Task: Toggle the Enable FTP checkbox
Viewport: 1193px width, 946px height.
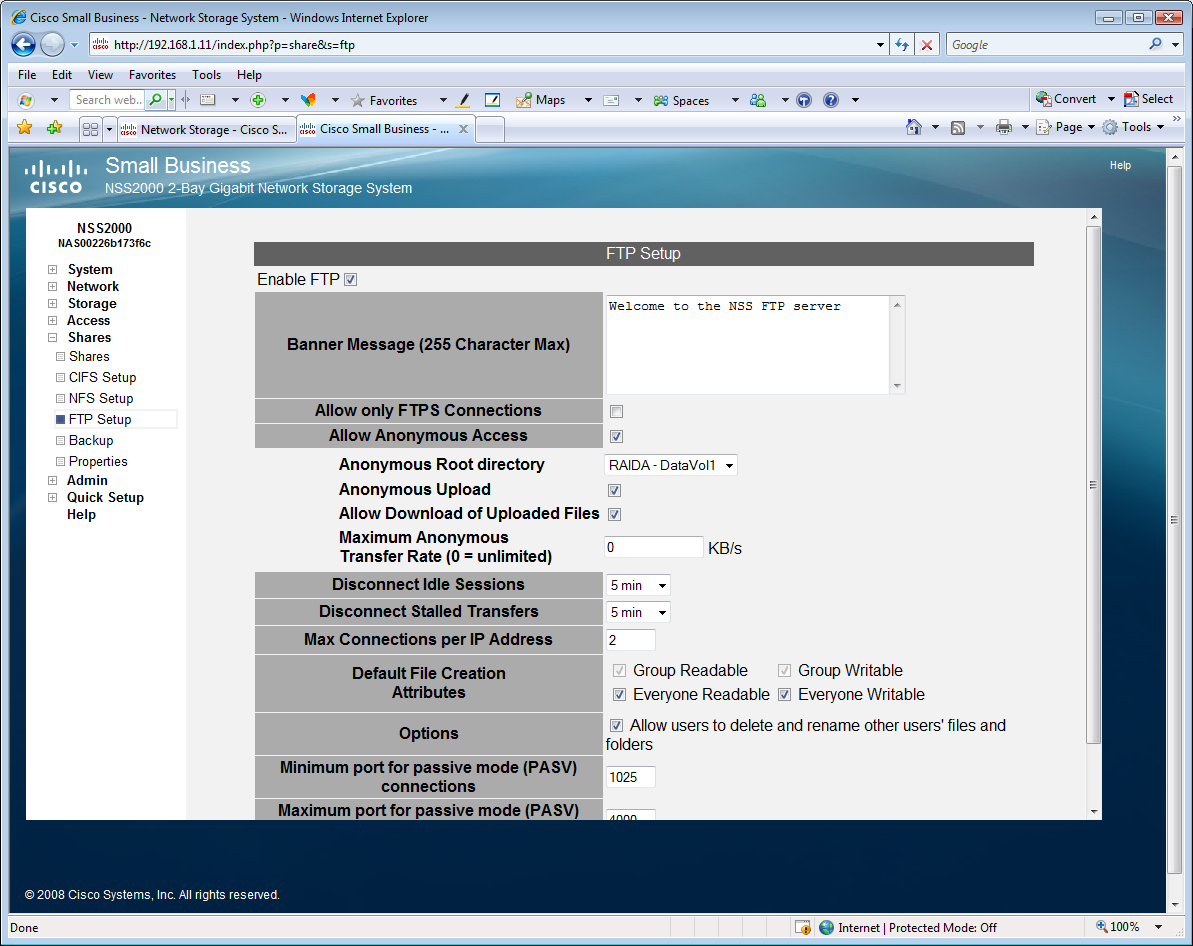Action: pos(350,279)
